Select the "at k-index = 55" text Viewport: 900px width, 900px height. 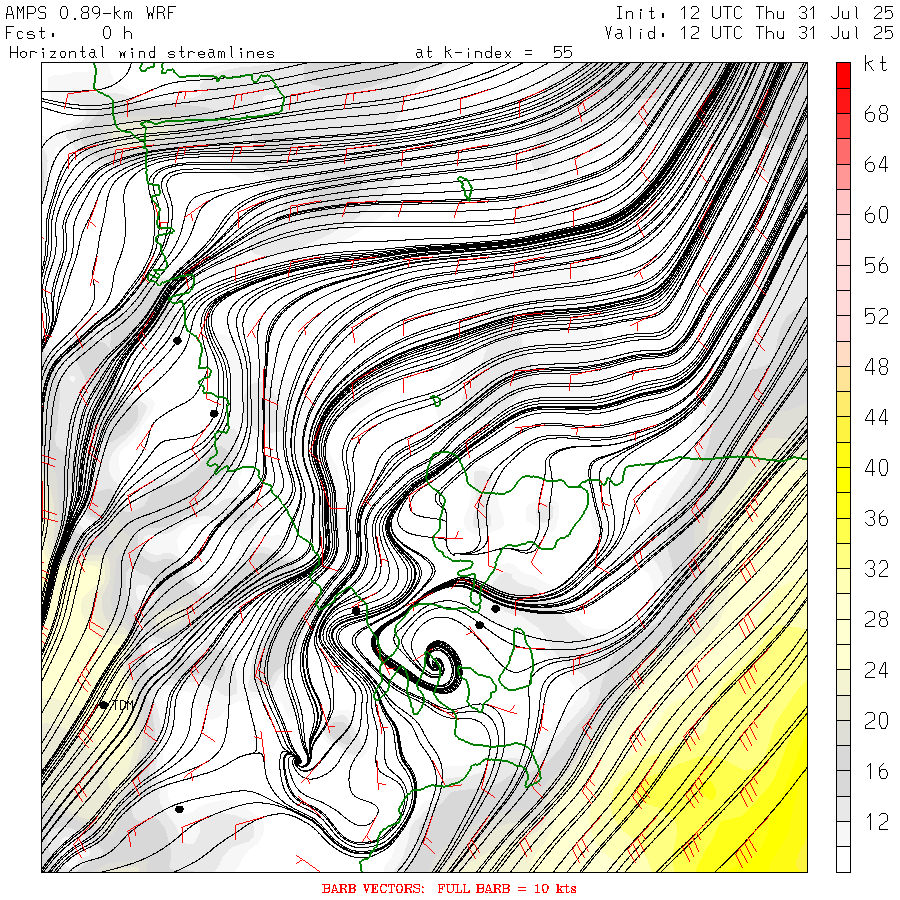point(494,53)
